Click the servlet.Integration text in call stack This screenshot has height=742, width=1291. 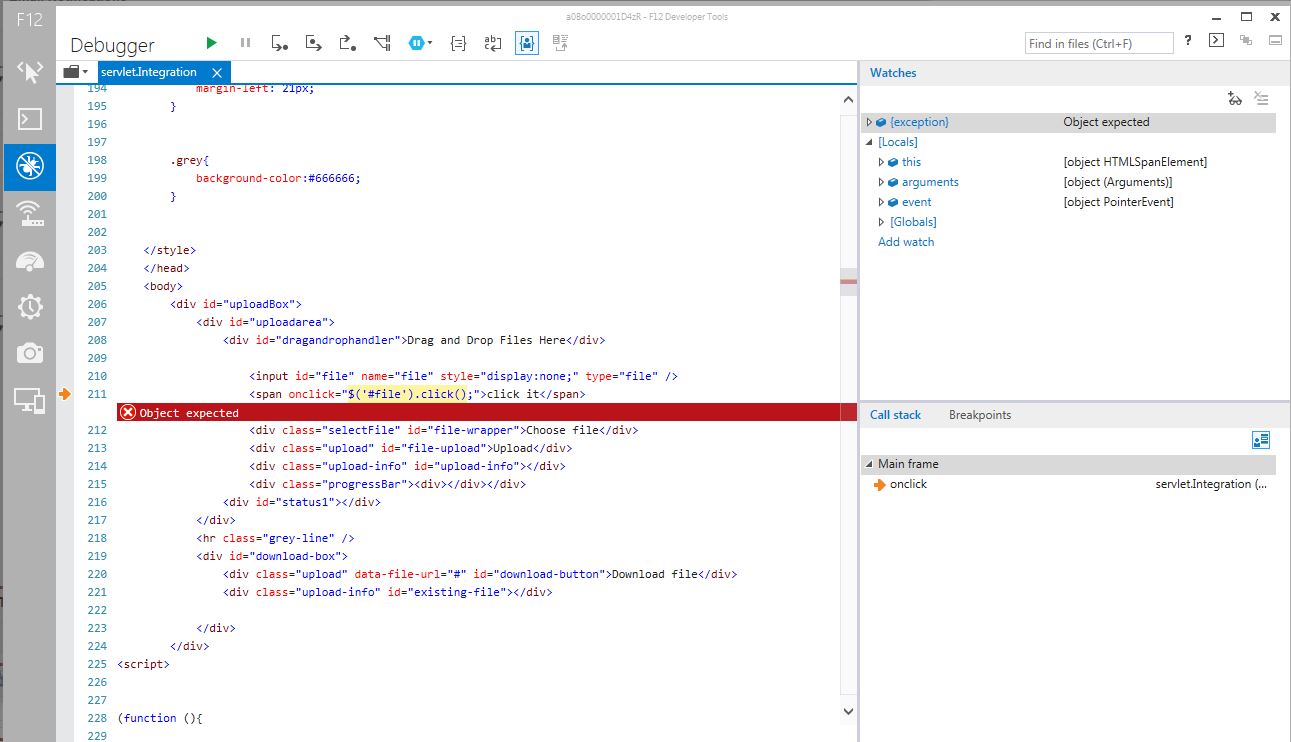(1211, 484)
